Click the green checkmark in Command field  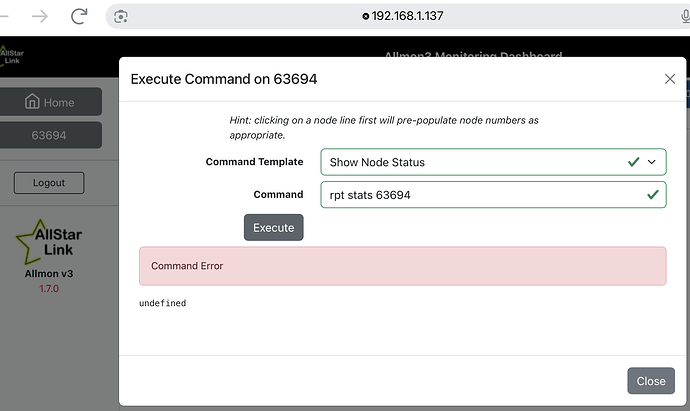[x=653, y=194]
